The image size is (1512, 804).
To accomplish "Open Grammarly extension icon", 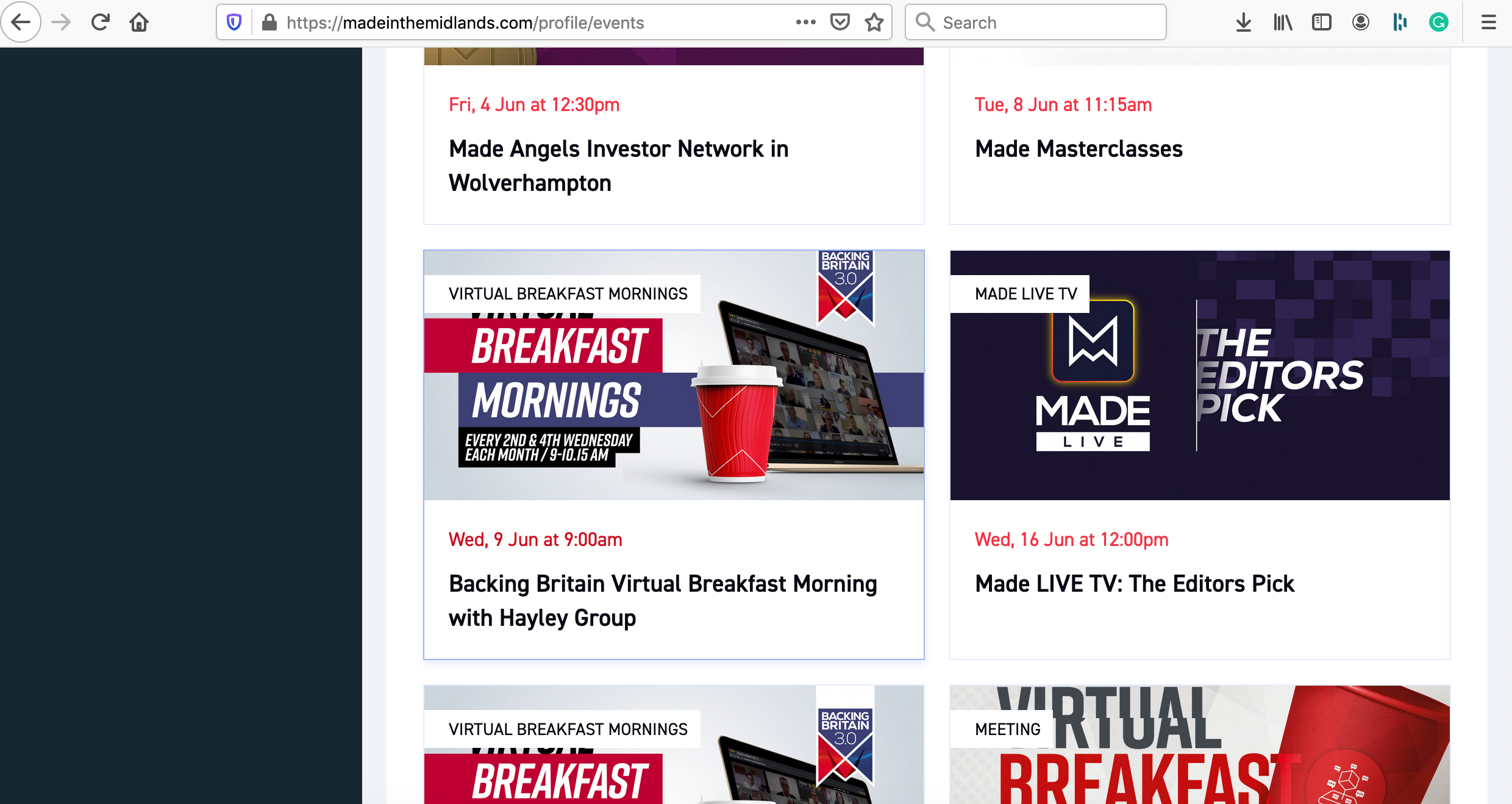I will click(1439, 23).
